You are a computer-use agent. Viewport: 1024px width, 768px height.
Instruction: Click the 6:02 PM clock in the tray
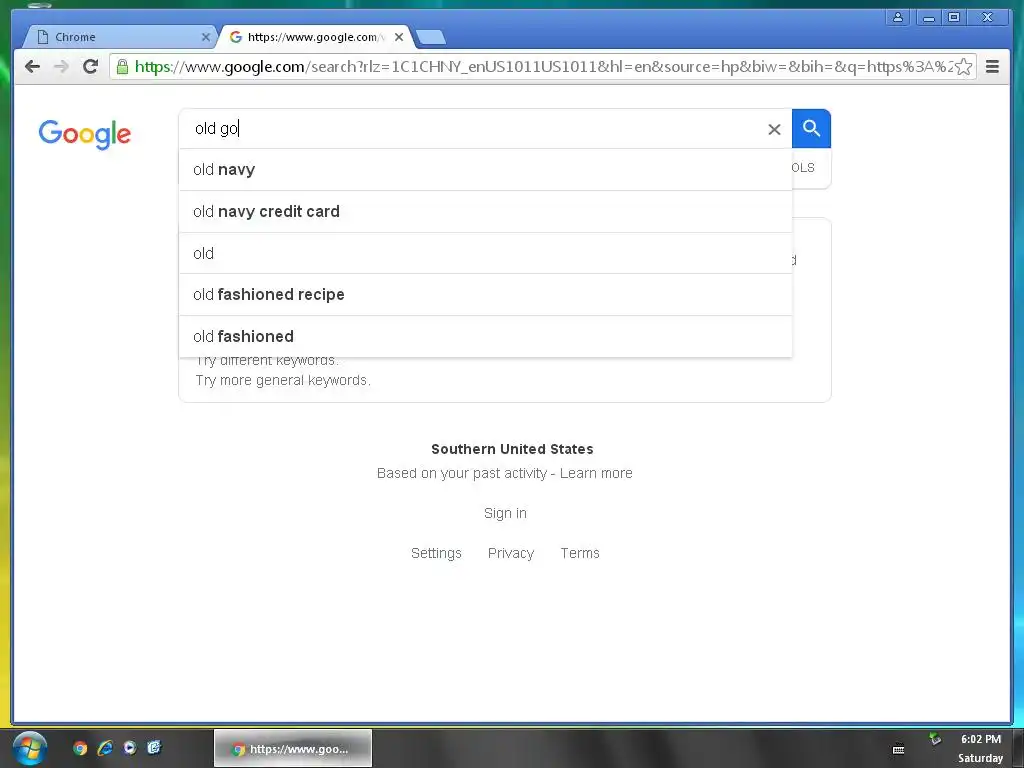tap(980, 739)
